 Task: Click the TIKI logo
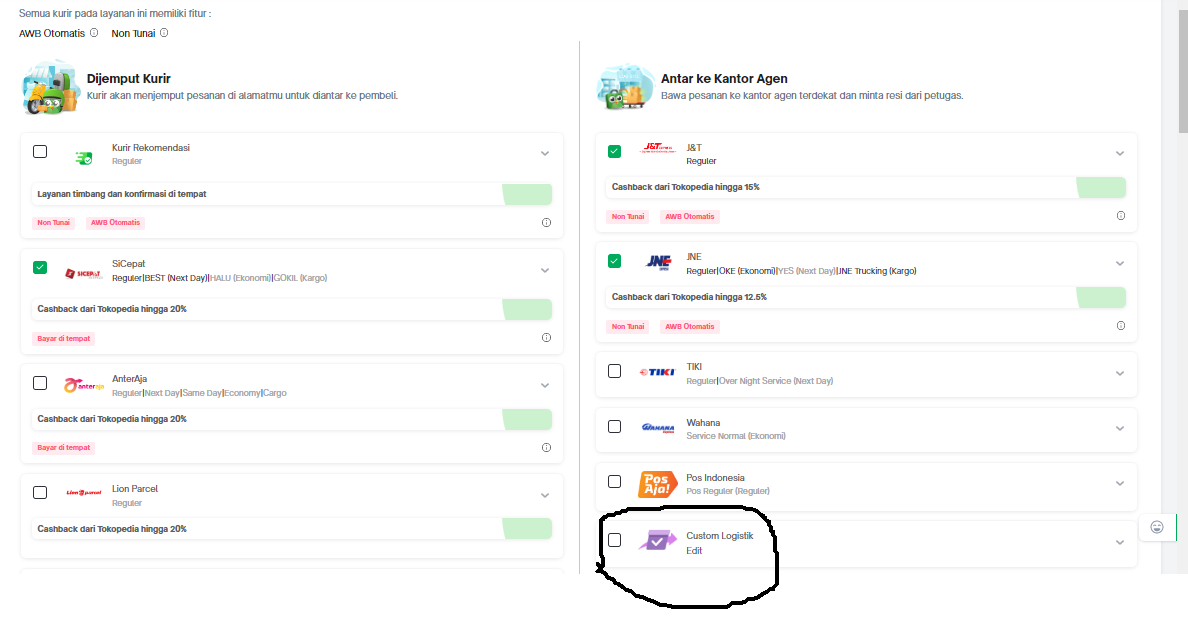(657, 372)
